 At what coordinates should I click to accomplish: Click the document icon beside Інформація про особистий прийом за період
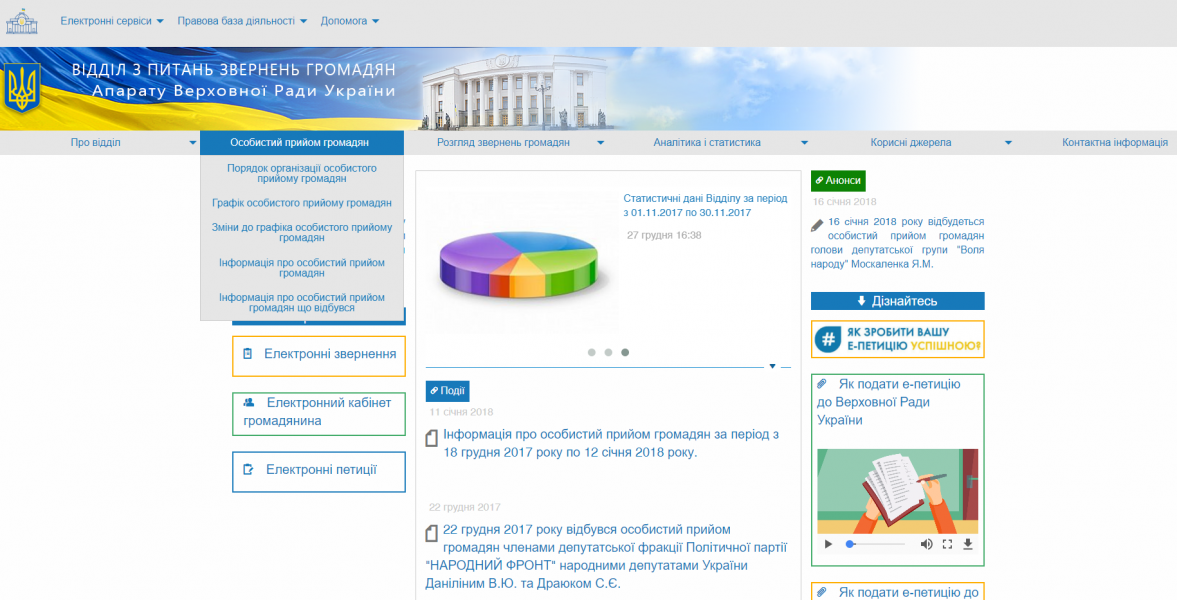click(432, 438)
